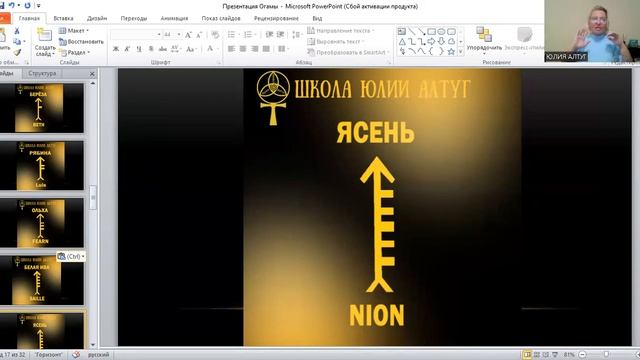
Task: Select the down block arrow shape
Action: 441,42
